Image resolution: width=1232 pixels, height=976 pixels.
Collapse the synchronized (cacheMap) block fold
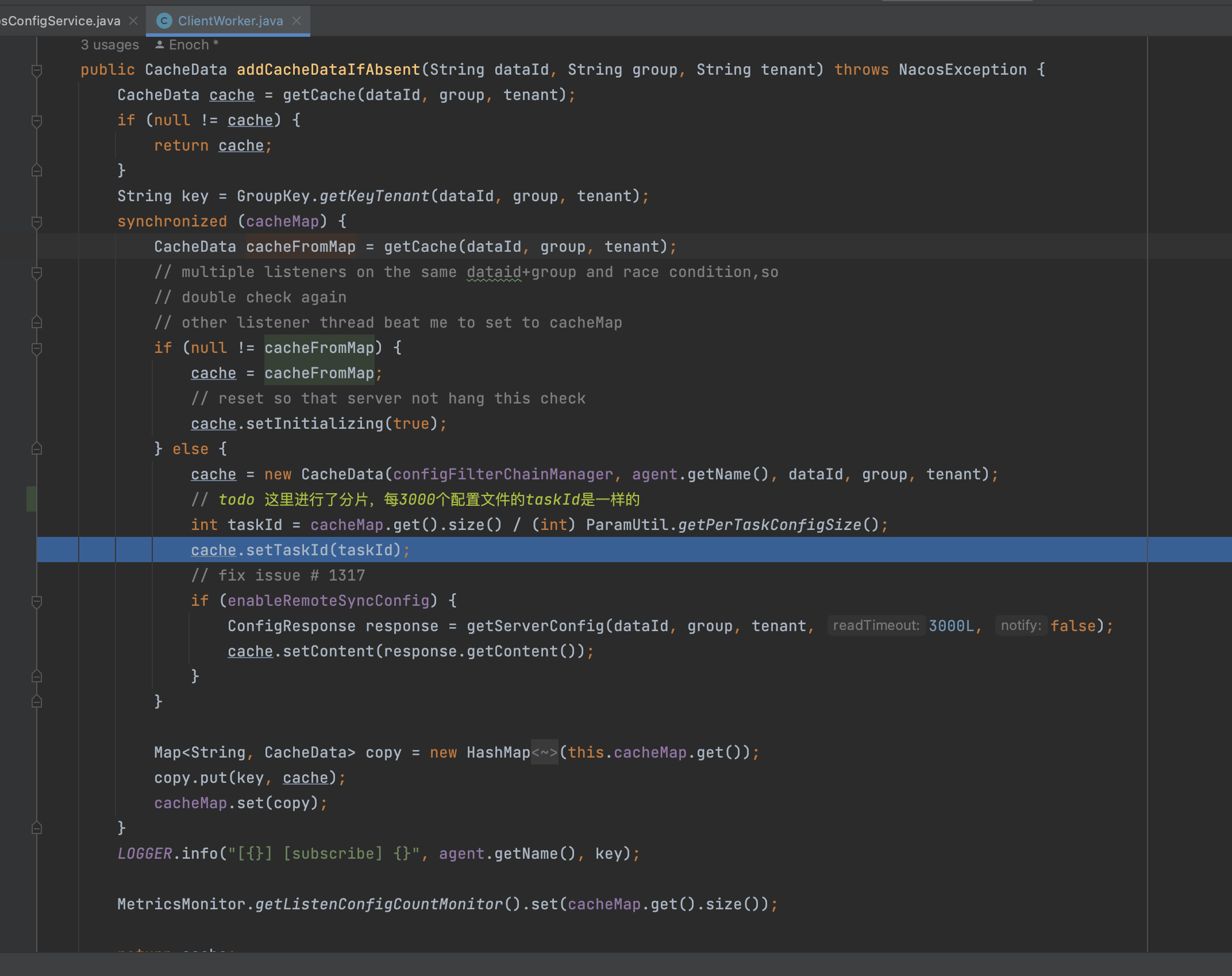coord(37,222)
